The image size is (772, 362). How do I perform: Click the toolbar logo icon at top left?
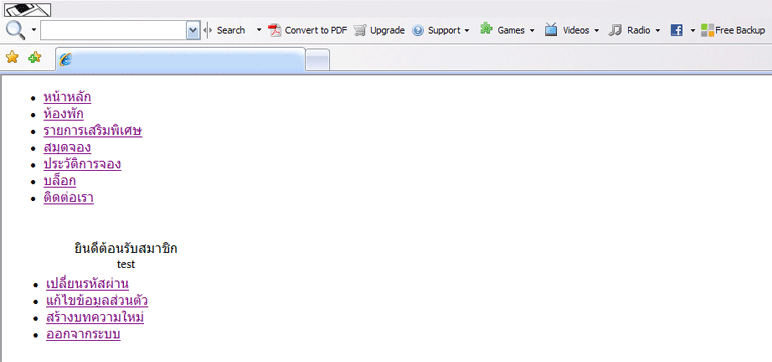pyautogui.click(x=28, y=9)
